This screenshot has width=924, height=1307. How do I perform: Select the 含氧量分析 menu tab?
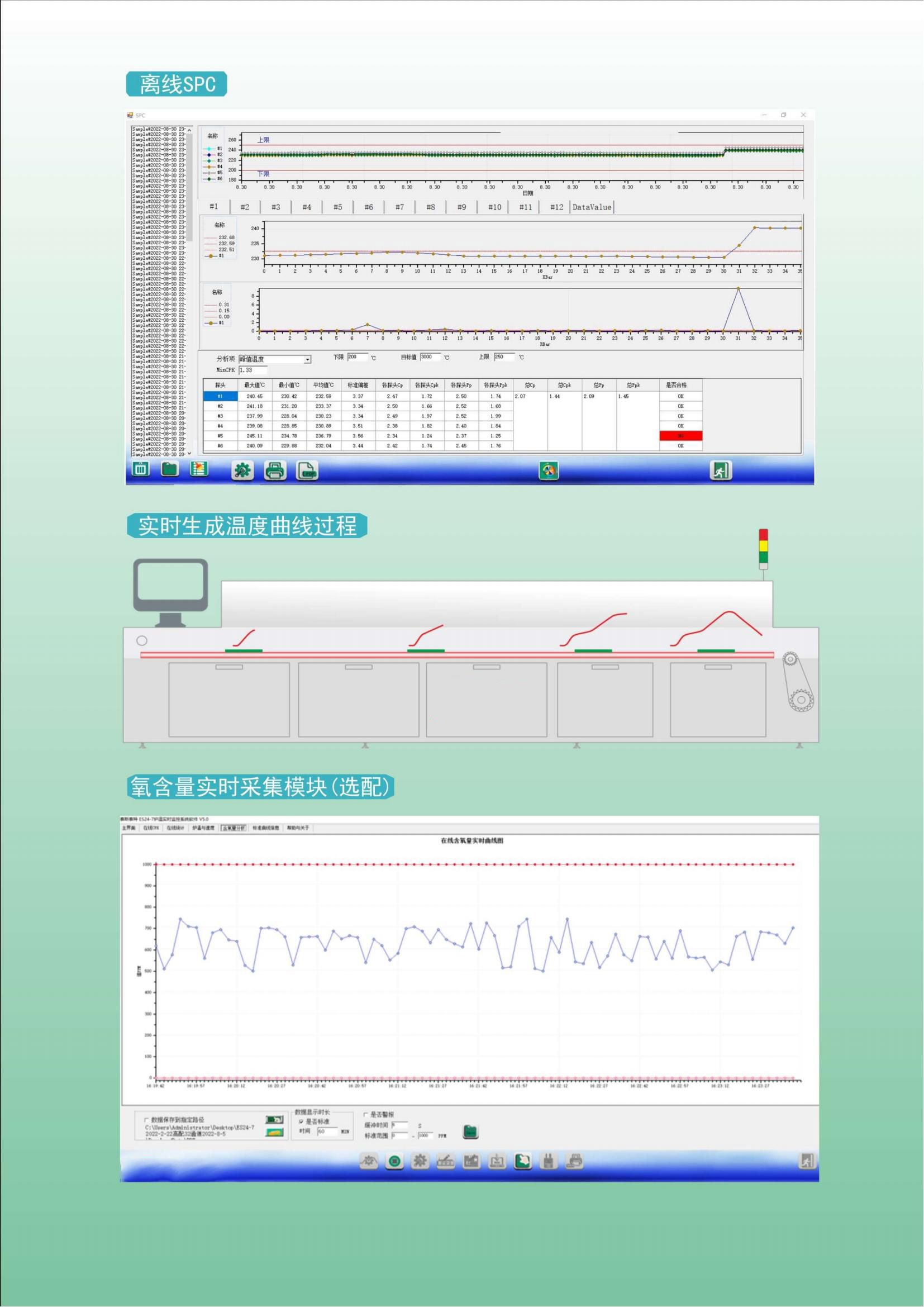coord(234,828)
